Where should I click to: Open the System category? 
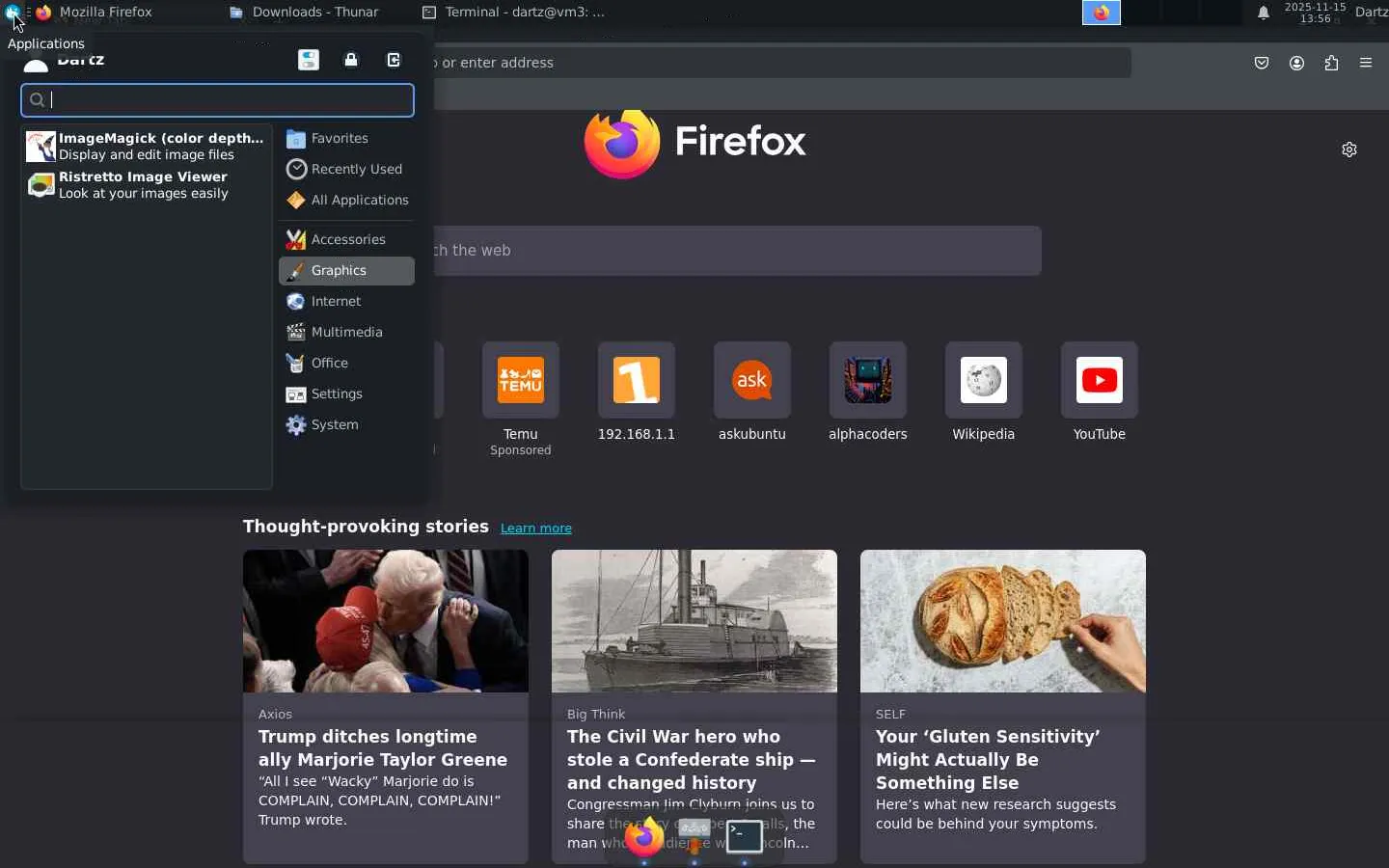346,425
